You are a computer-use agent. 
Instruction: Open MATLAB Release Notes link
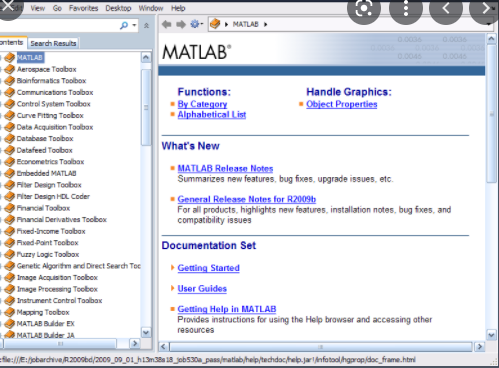click(225, 168)
